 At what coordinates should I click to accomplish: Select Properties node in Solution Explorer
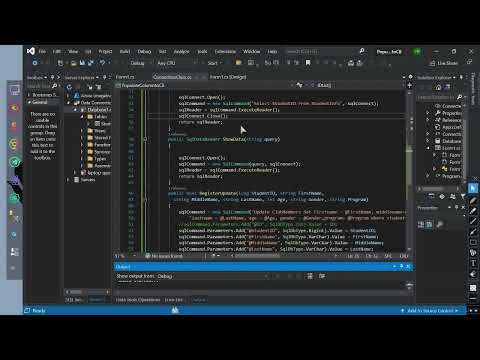pyautogui.click(x=448, y=113)
